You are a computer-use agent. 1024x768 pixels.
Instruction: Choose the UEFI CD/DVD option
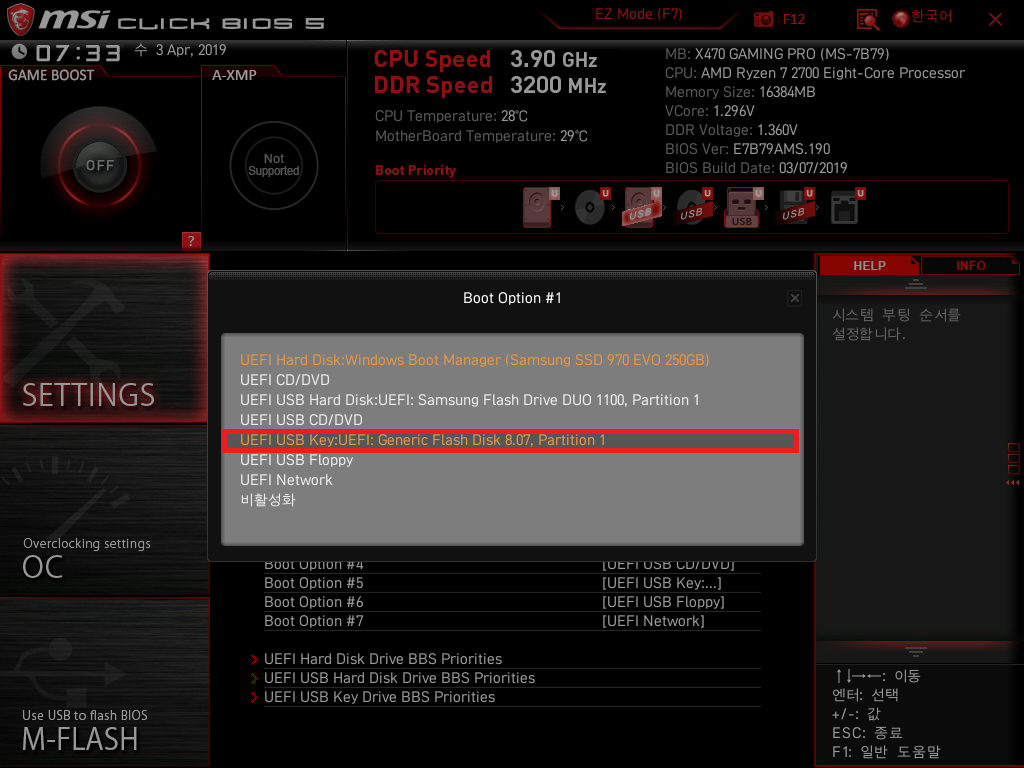pyautogui.click(x=511, y=380)
